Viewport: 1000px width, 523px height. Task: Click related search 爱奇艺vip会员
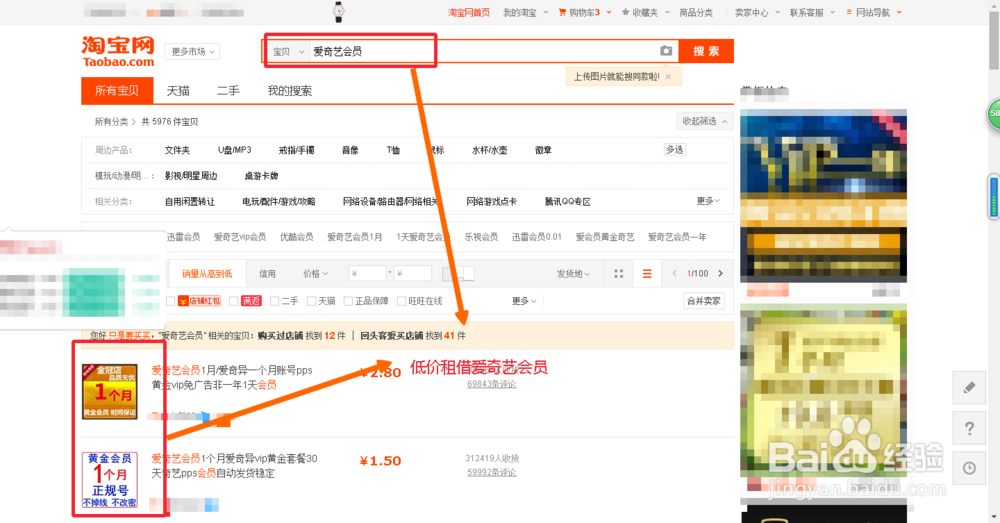(240, 237)
